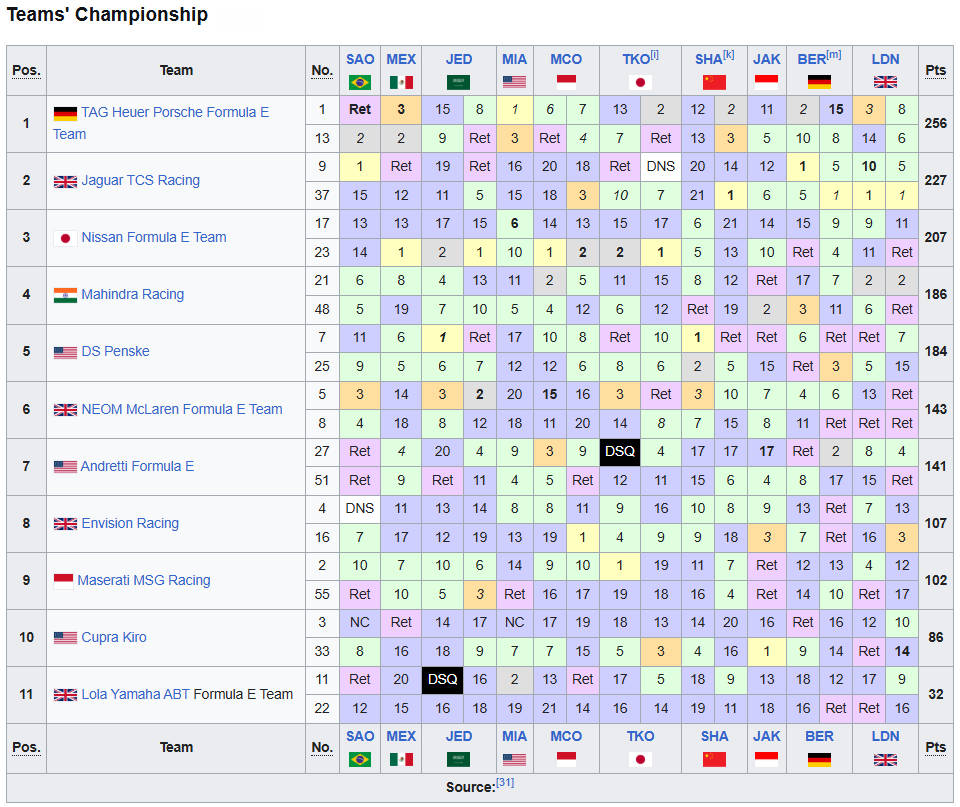Click Pos. abbreviation in top header
This screenshot has height=807, width=960.
(26, 70)
